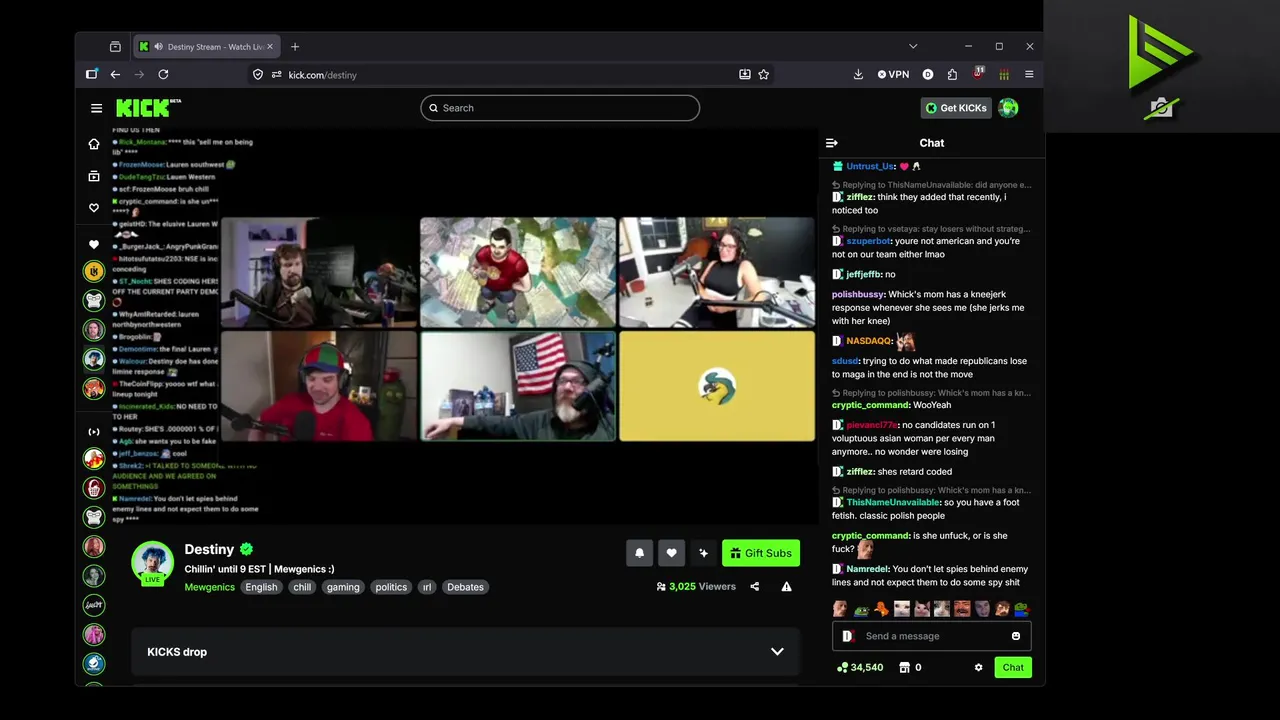Reload the page in browser
Image resolution: width=1280 pixels, height=720 pixels.
tap(163, 74)
